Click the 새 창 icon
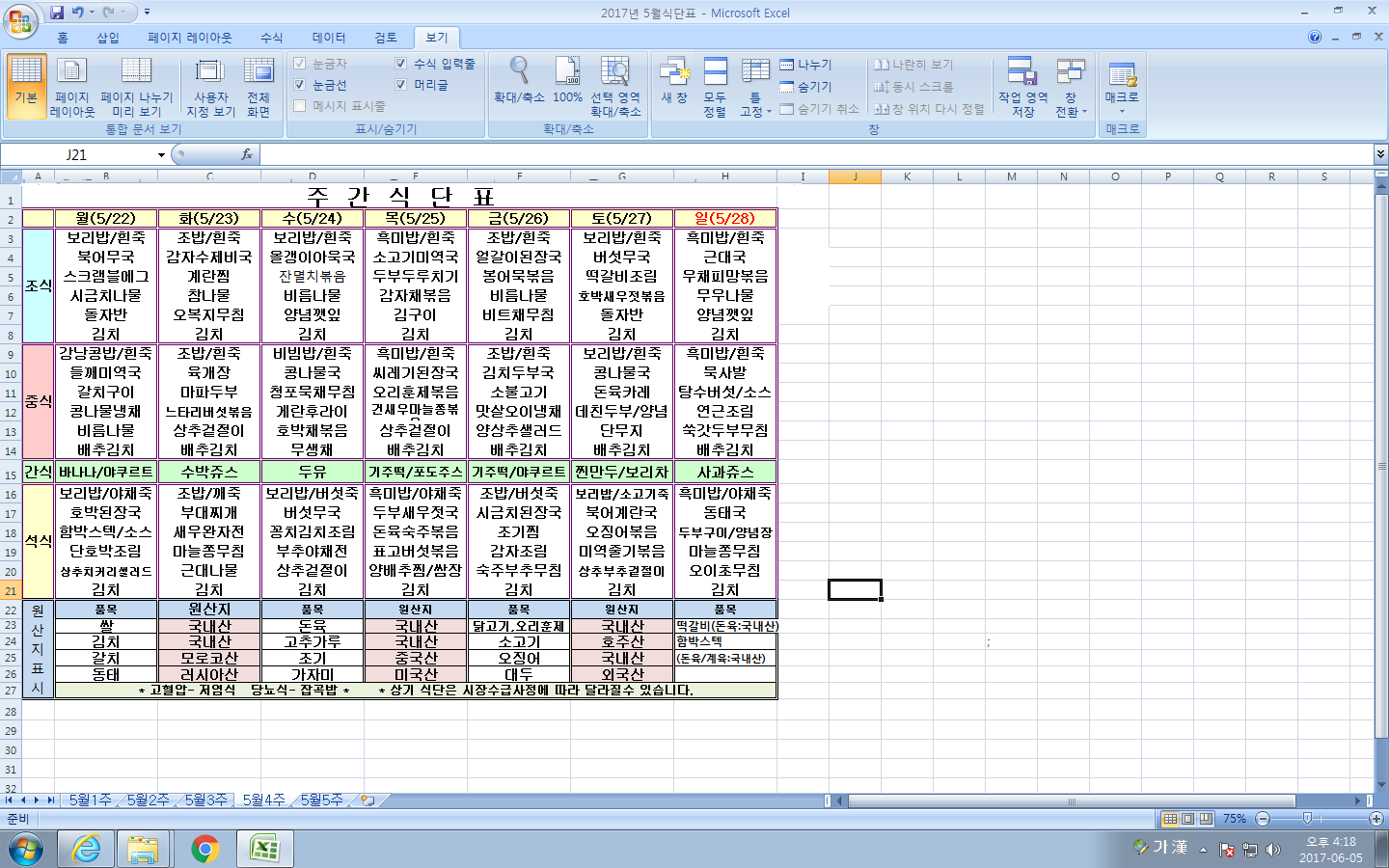1389x868 pixels. (x=674, y=81)
